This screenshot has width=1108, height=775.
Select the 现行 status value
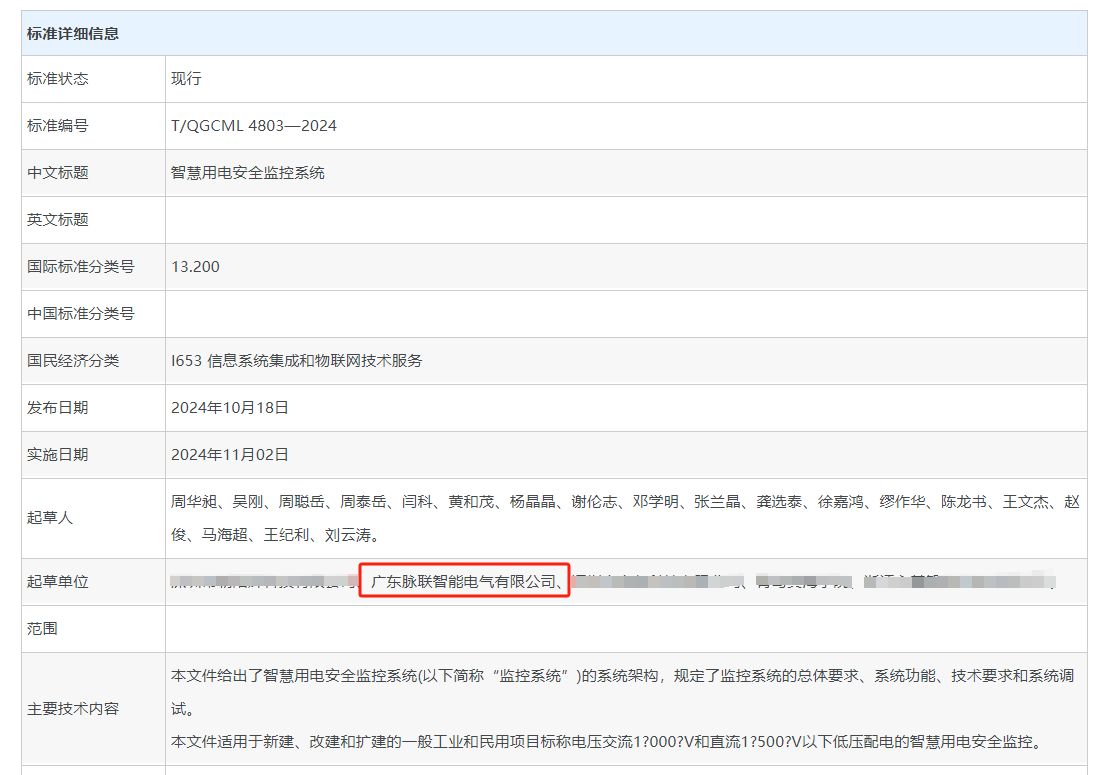(x=187, y=79)
